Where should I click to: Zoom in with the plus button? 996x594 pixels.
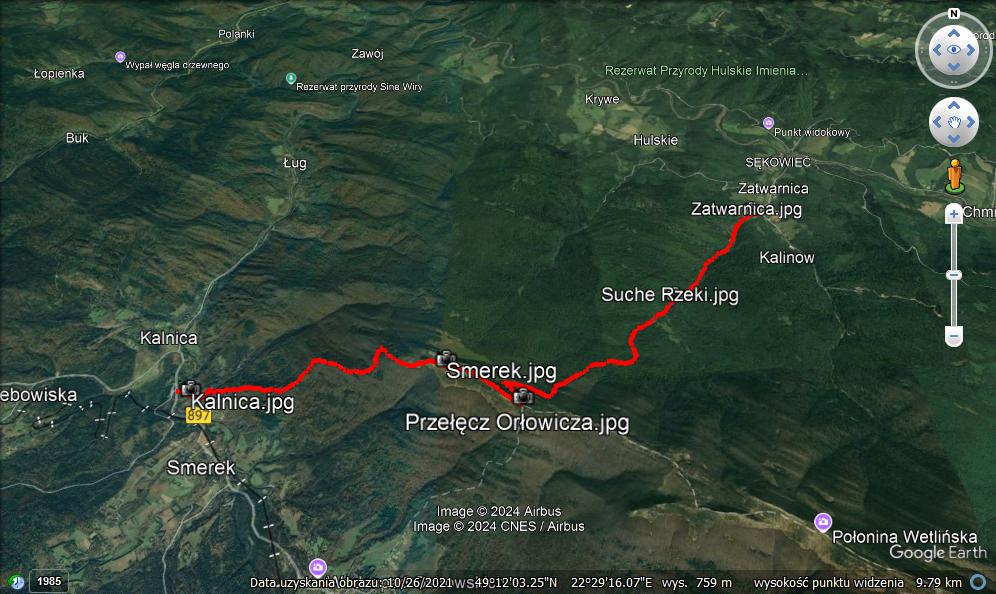click(953, 214)
